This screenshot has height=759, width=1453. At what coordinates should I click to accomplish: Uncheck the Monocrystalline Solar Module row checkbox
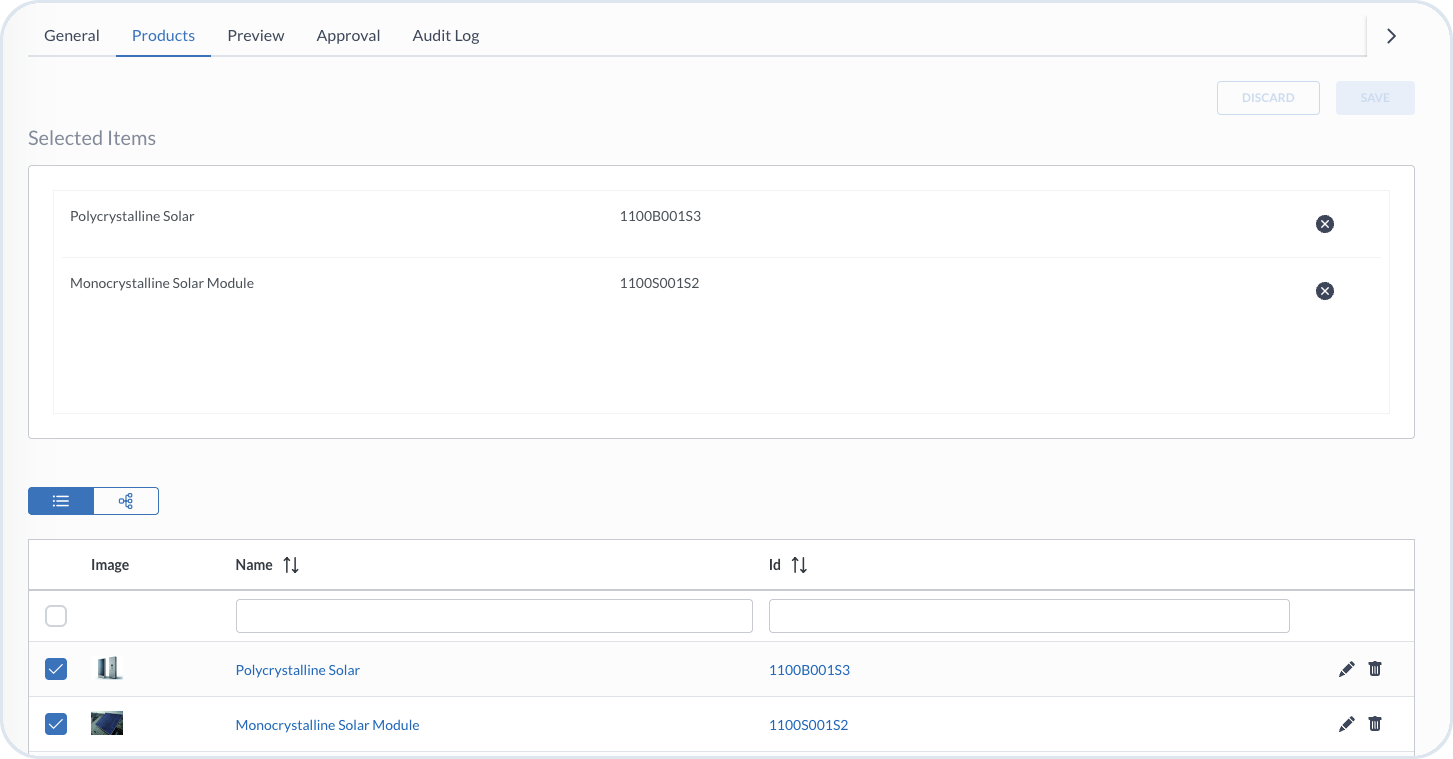(56, 724)
